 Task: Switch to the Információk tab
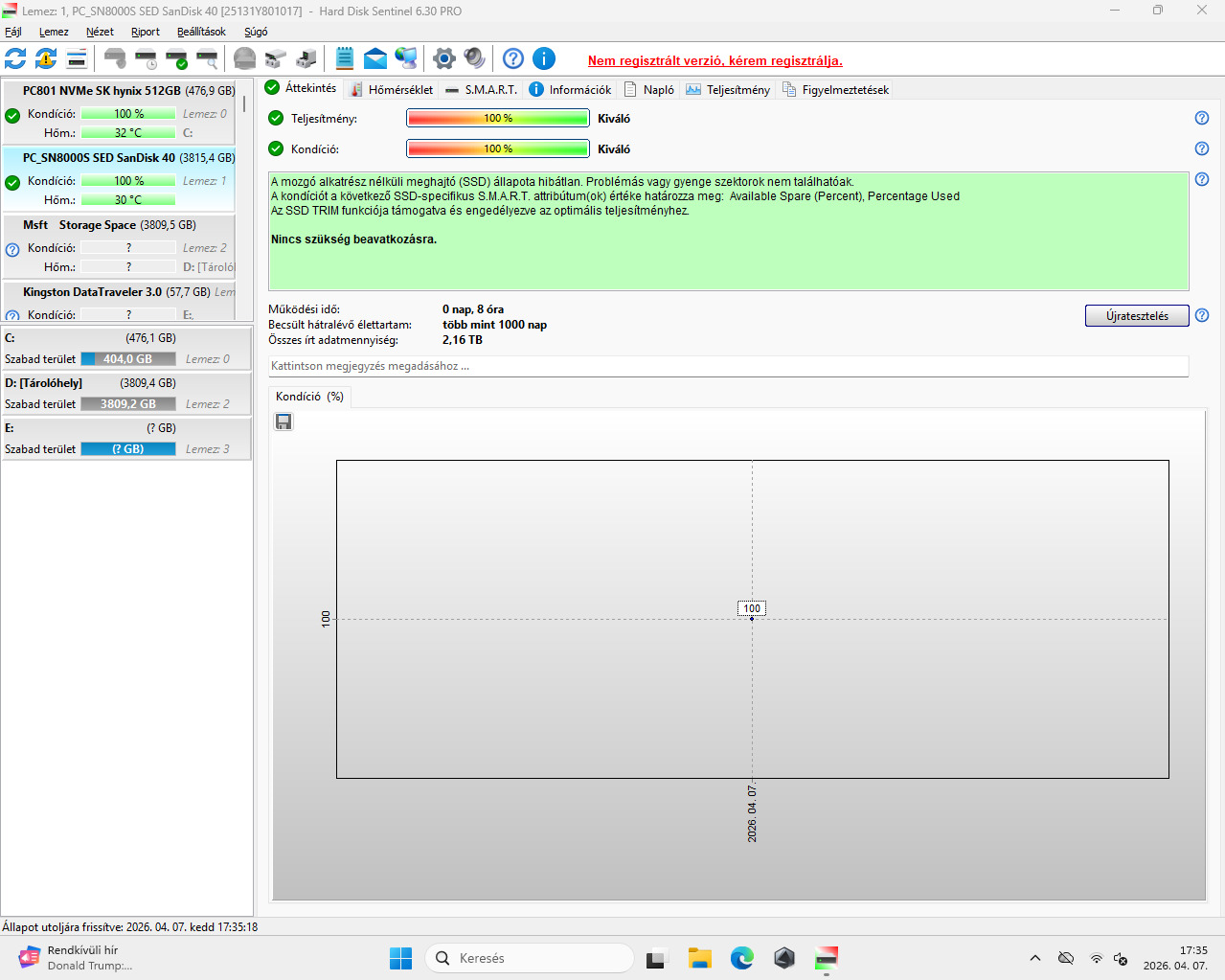coord(570,89)
